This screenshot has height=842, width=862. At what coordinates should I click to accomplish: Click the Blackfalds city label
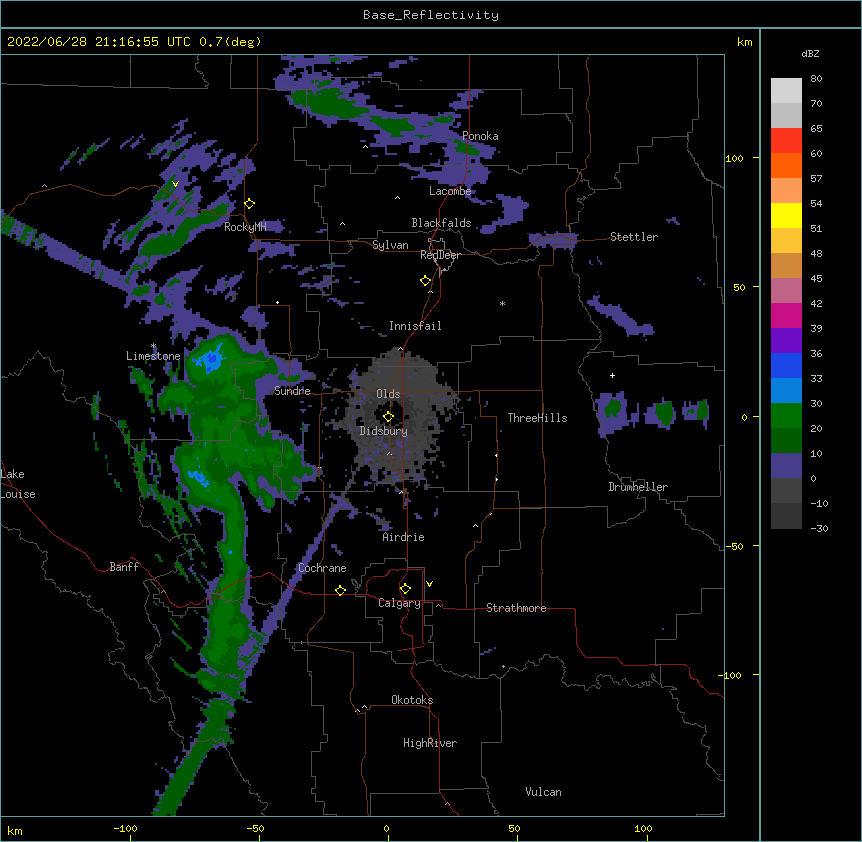coord(441,223)
